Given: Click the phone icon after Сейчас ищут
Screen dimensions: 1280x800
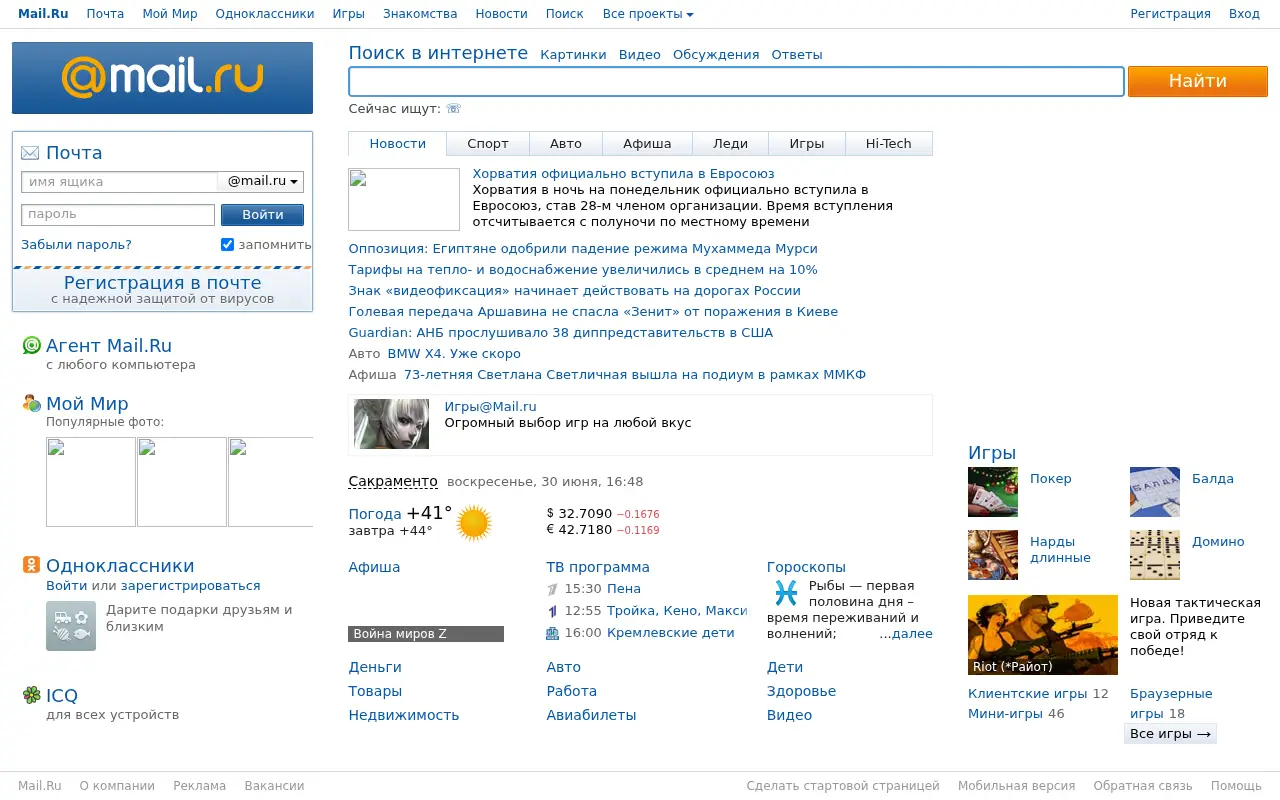Looking at the screenshot, I should click(454, 109).
